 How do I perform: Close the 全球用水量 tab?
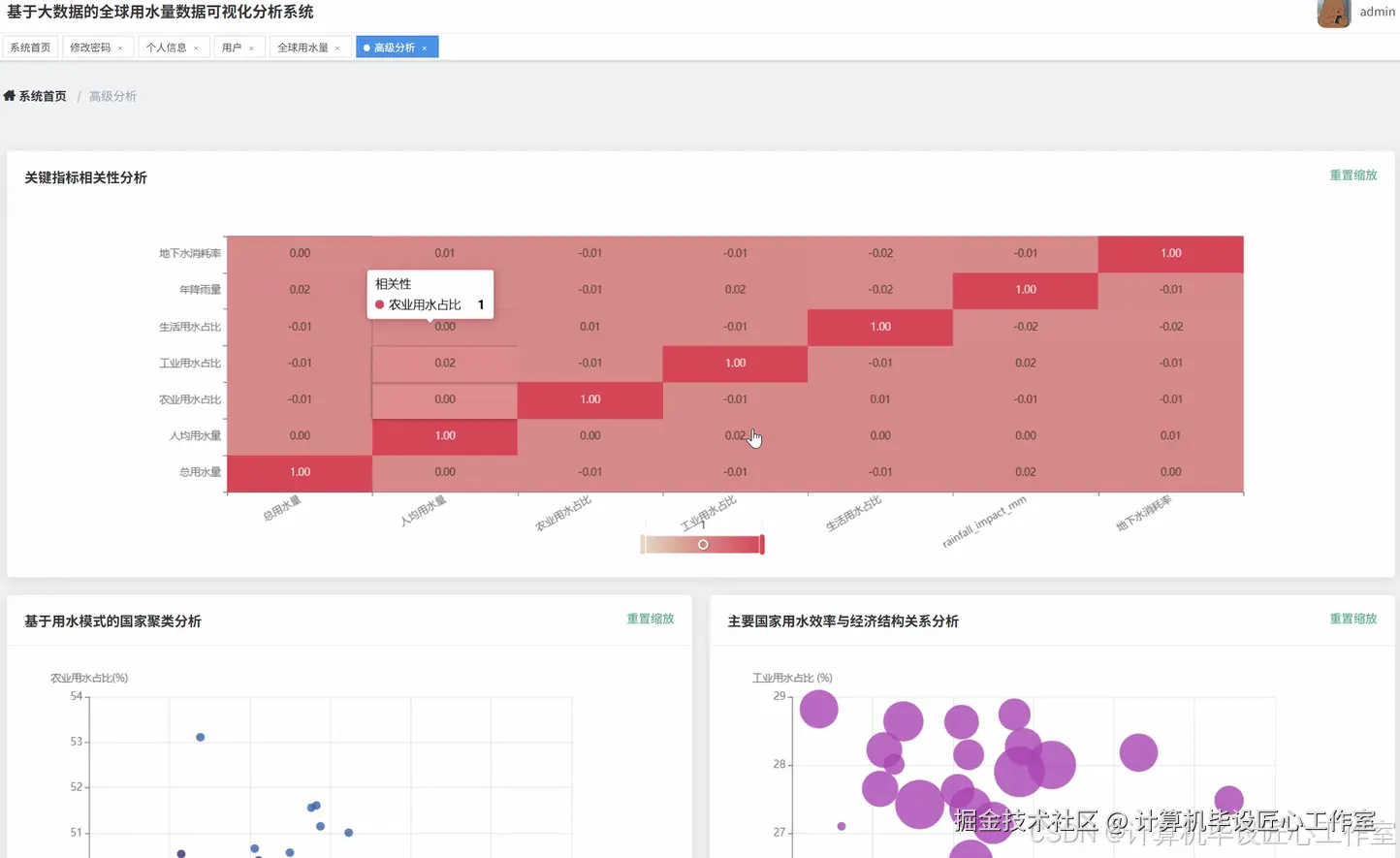click(x=337, y=48)
